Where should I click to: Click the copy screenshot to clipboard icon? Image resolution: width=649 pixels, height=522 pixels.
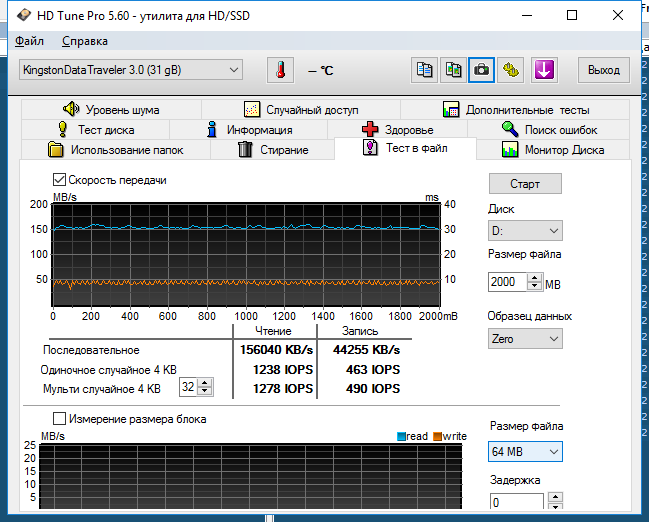click(453, 70)
